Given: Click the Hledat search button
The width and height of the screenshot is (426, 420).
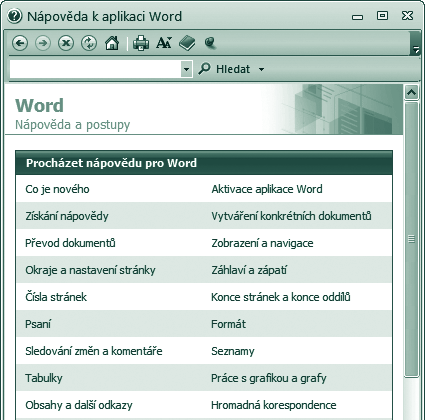Looking at the screenshot, I should tap(224, 69).
